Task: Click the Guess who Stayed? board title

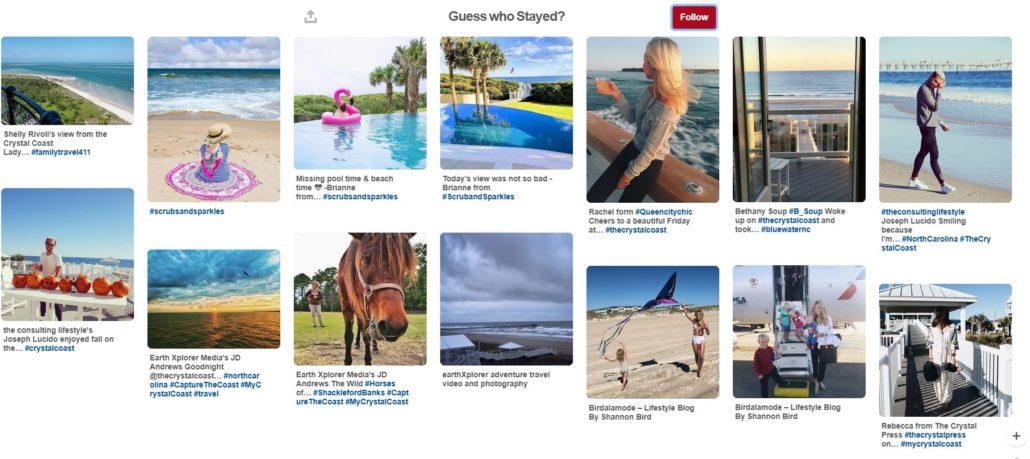Action: (506, 16)
